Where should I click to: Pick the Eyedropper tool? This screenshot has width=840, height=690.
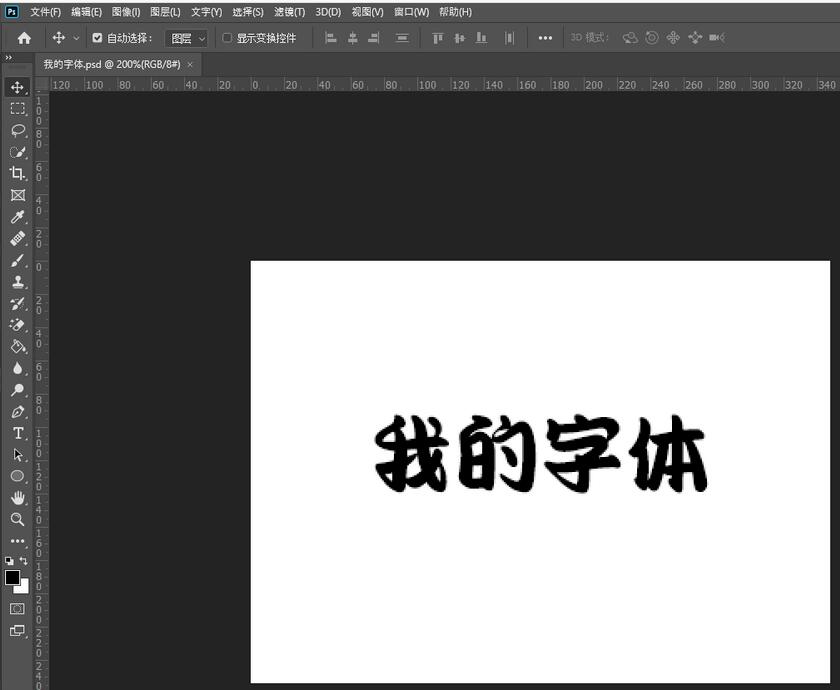pos(17,217)
